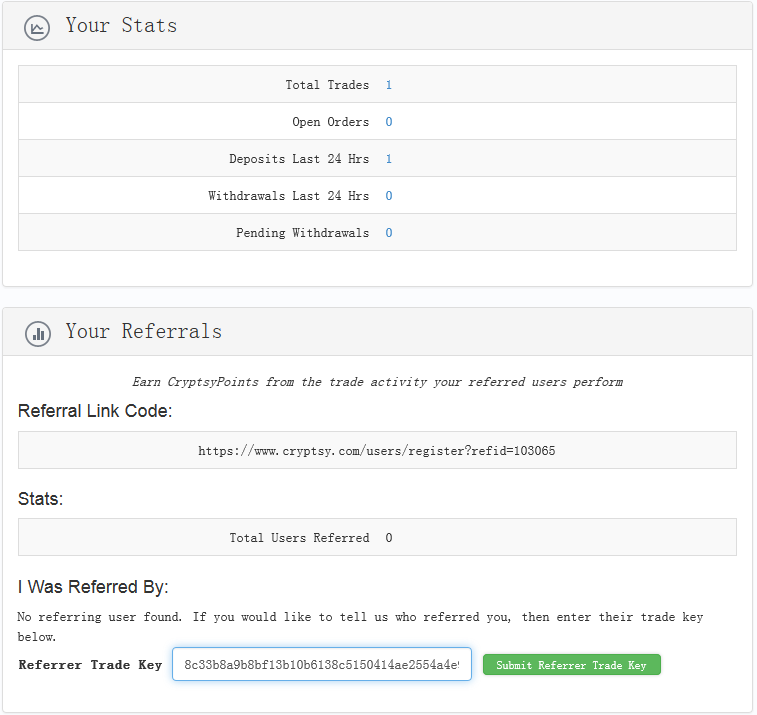Click the I Was Referred By heading
This screenshot has height=715, width=757.
pos(93,586)
